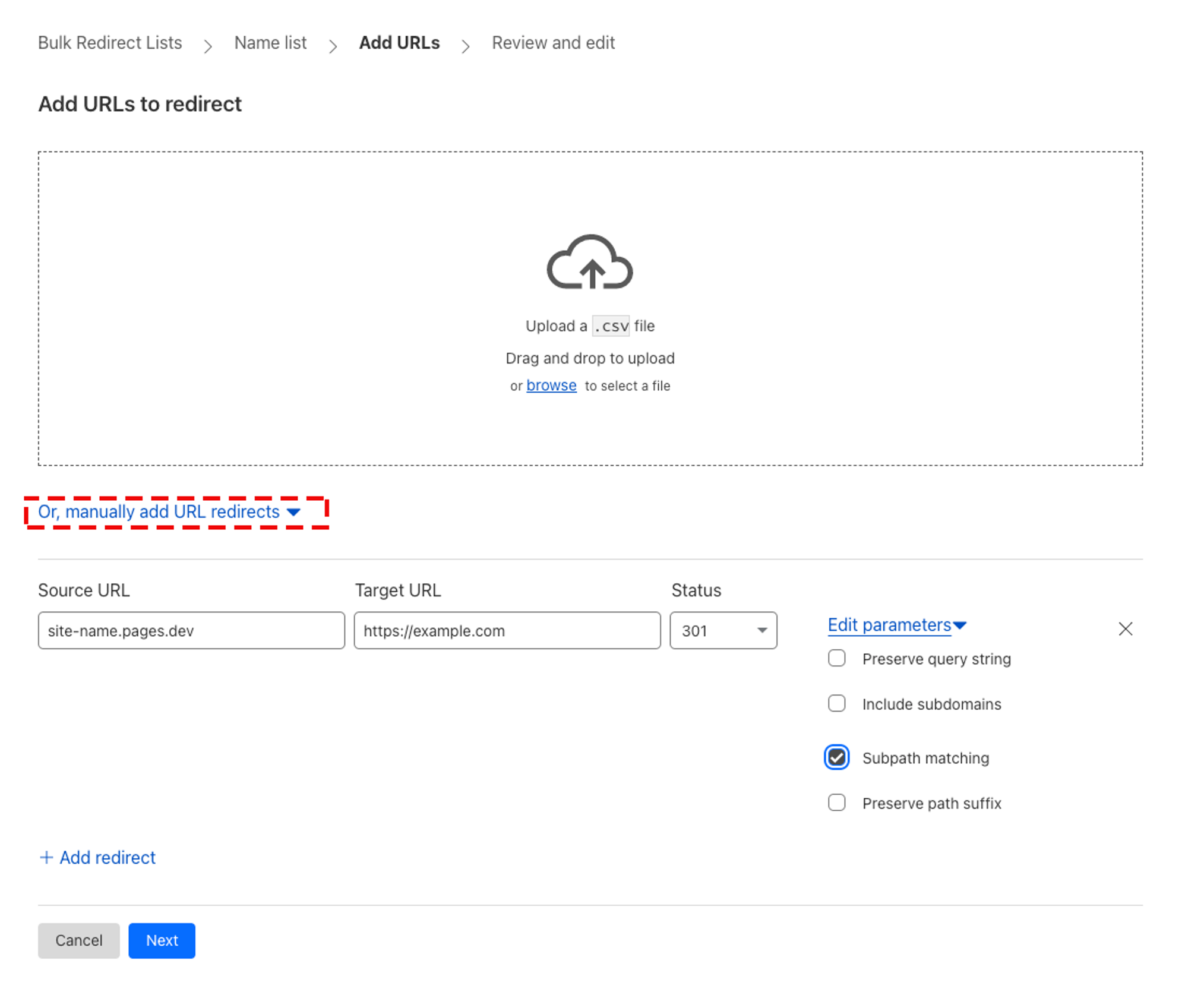
Task: Click the Cancel button
Action: coord(78,940)
